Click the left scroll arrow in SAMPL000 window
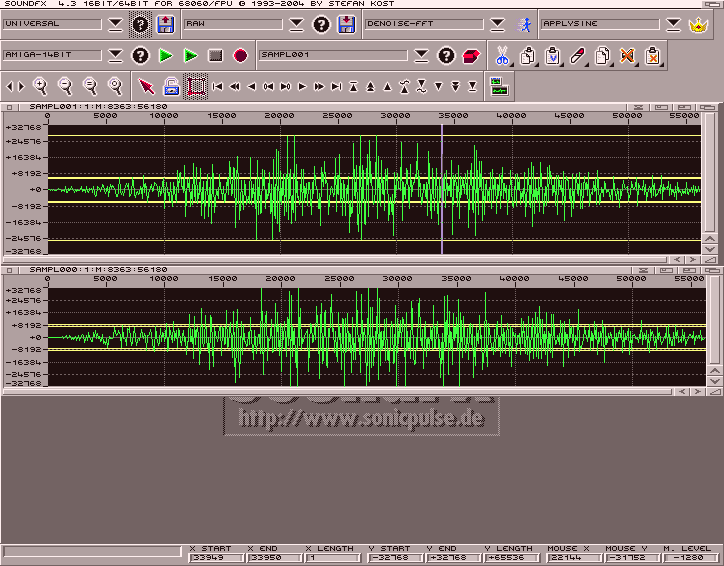724x566 pixels. [x=682, y=392]
